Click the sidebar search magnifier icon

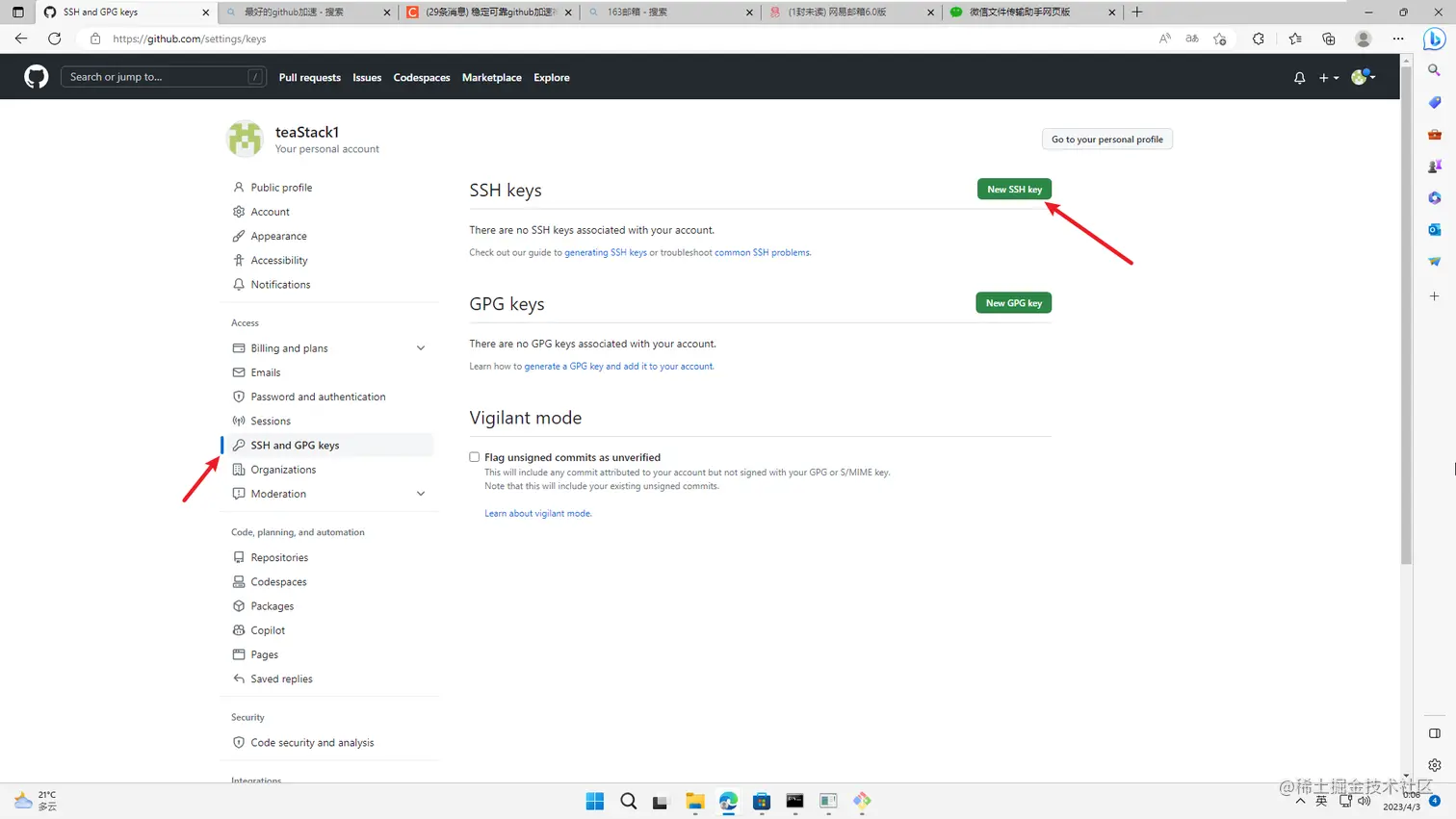(1434, 70)
